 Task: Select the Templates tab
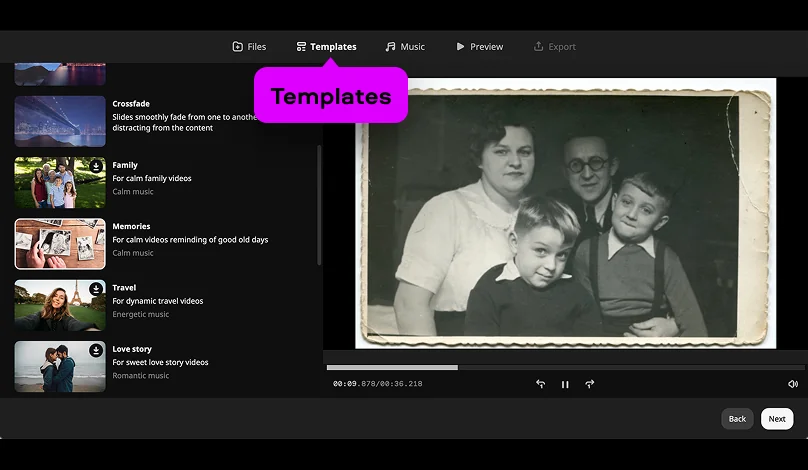point(326,47)
